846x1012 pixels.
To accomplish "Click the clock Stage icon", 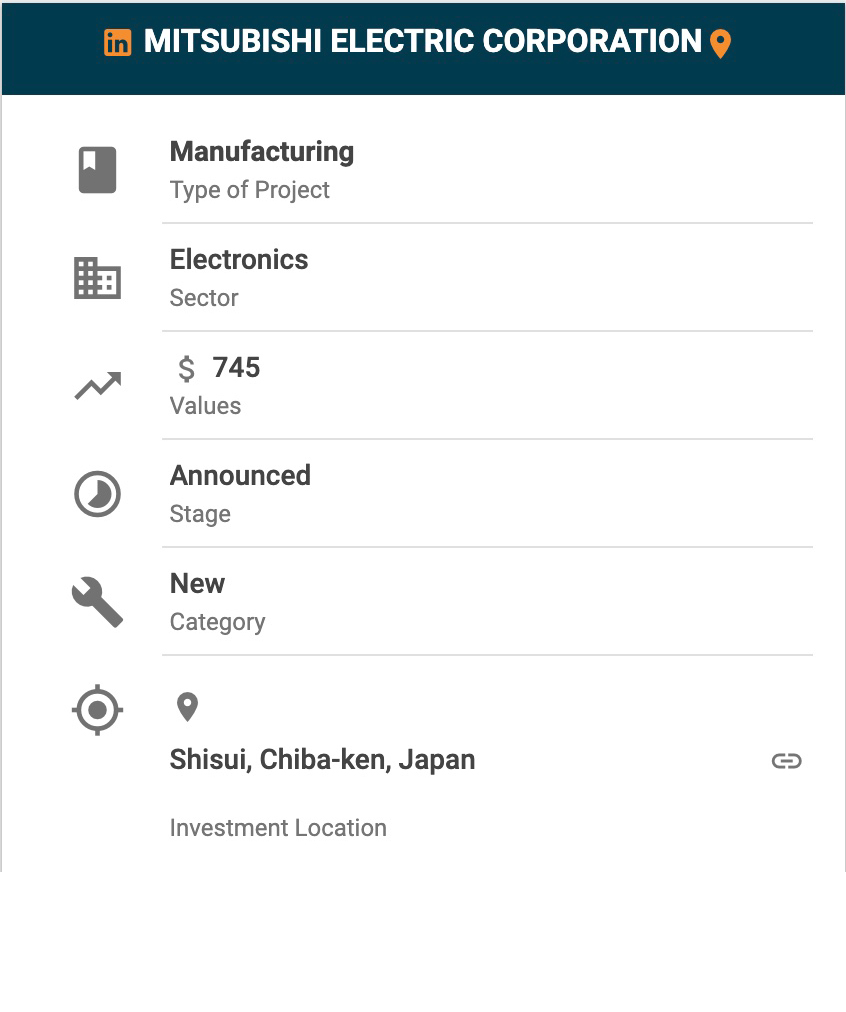I will coord(97,494).
